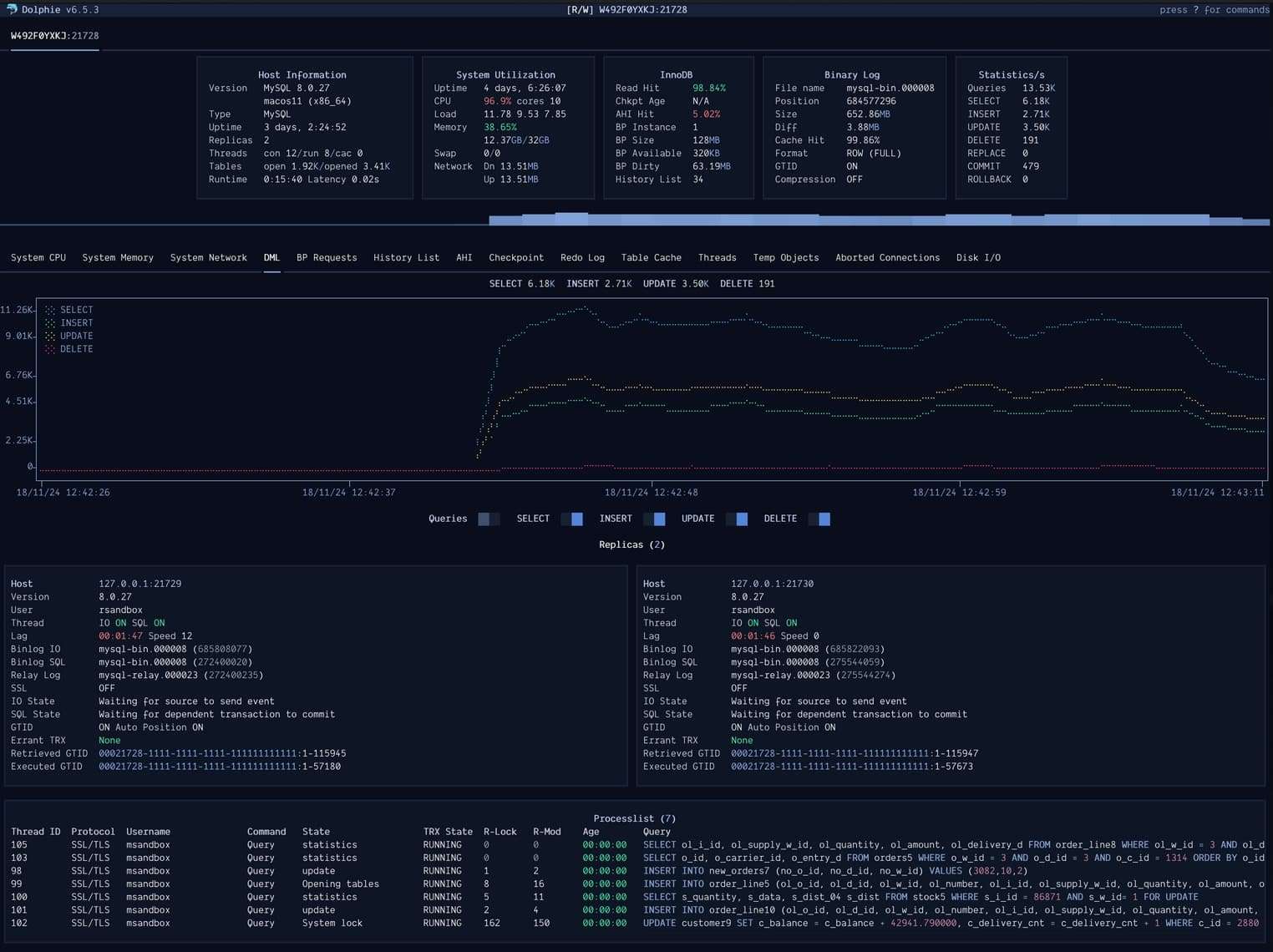This screenshot has height=952, width=1273.
Task: Switch to the Aborted Connections tab
Action: [887, 257]
